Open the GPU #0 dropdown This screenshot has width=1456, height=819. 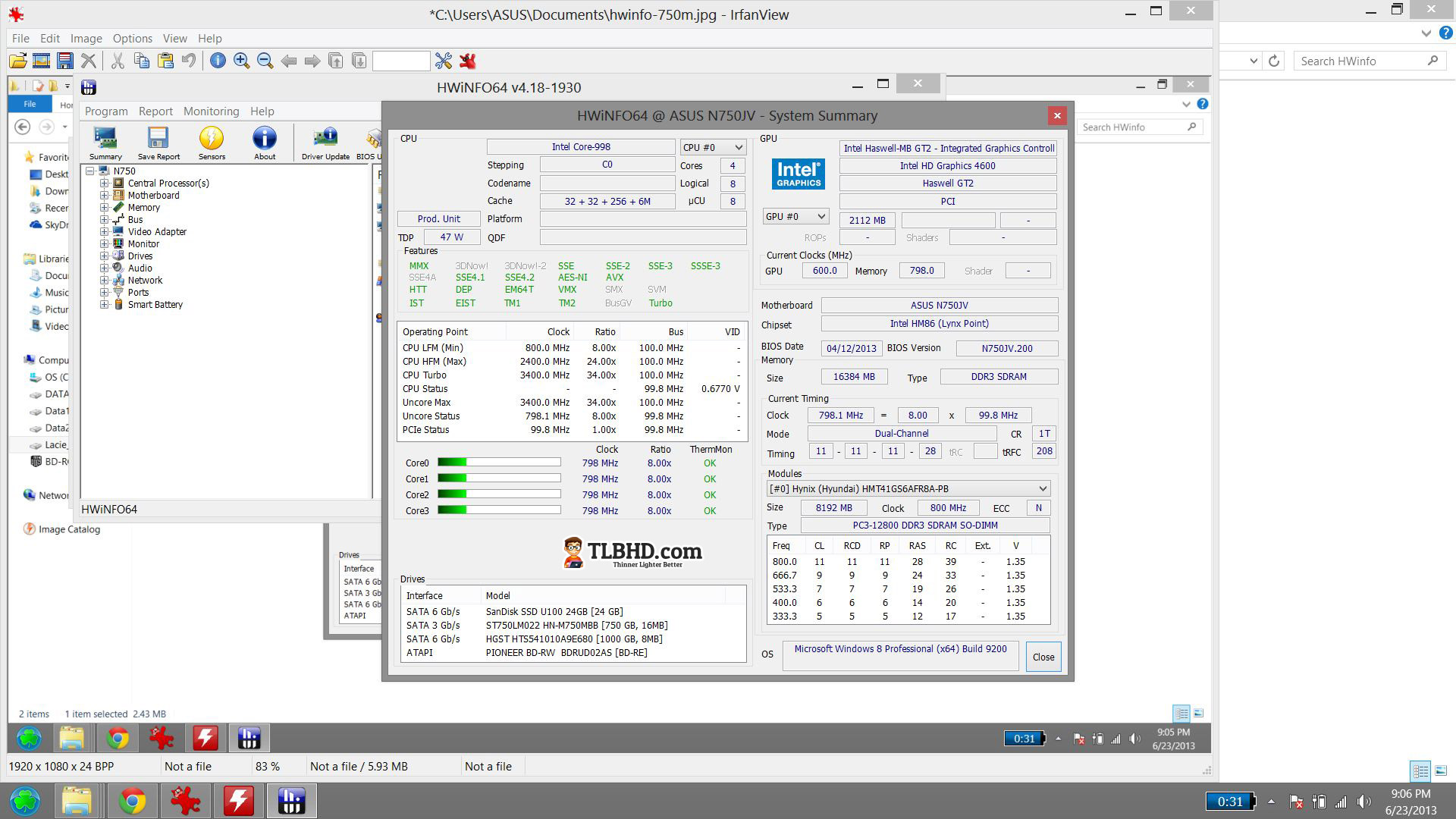point(795,217)
